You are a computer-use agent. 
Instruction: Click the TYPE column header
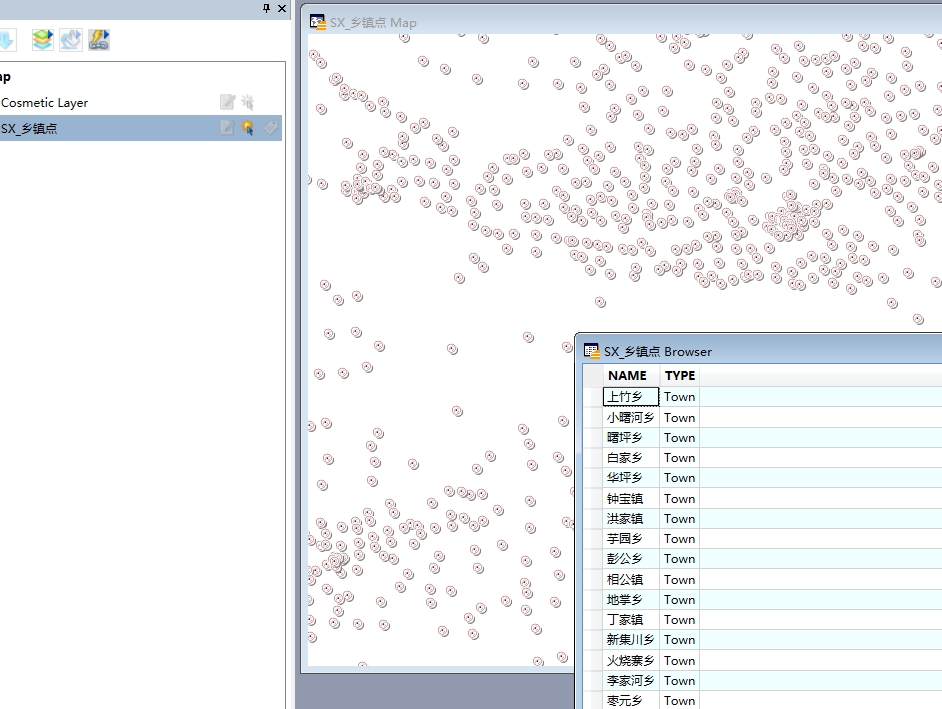point(680,375)
